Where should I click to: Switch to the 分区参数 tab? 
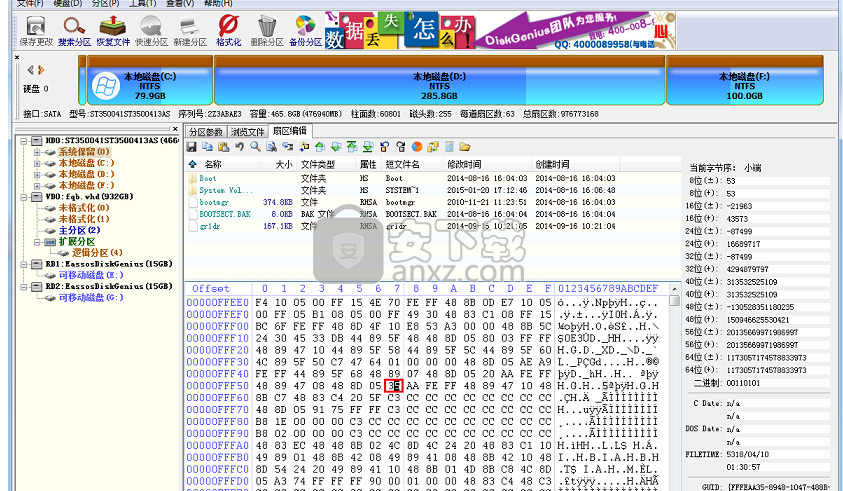(x=206, y=132)
